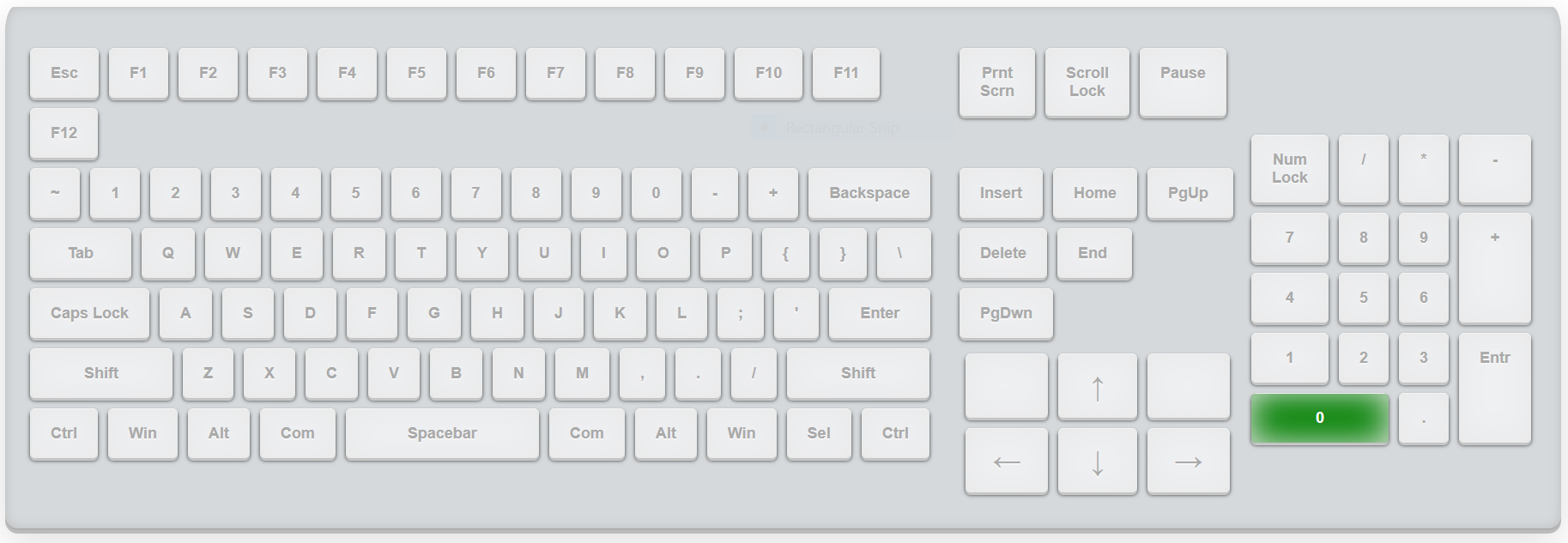Click the PgDwn key
This screenshot has height=543, width=1568.
pyautogui.click(x=1006, y=313)
